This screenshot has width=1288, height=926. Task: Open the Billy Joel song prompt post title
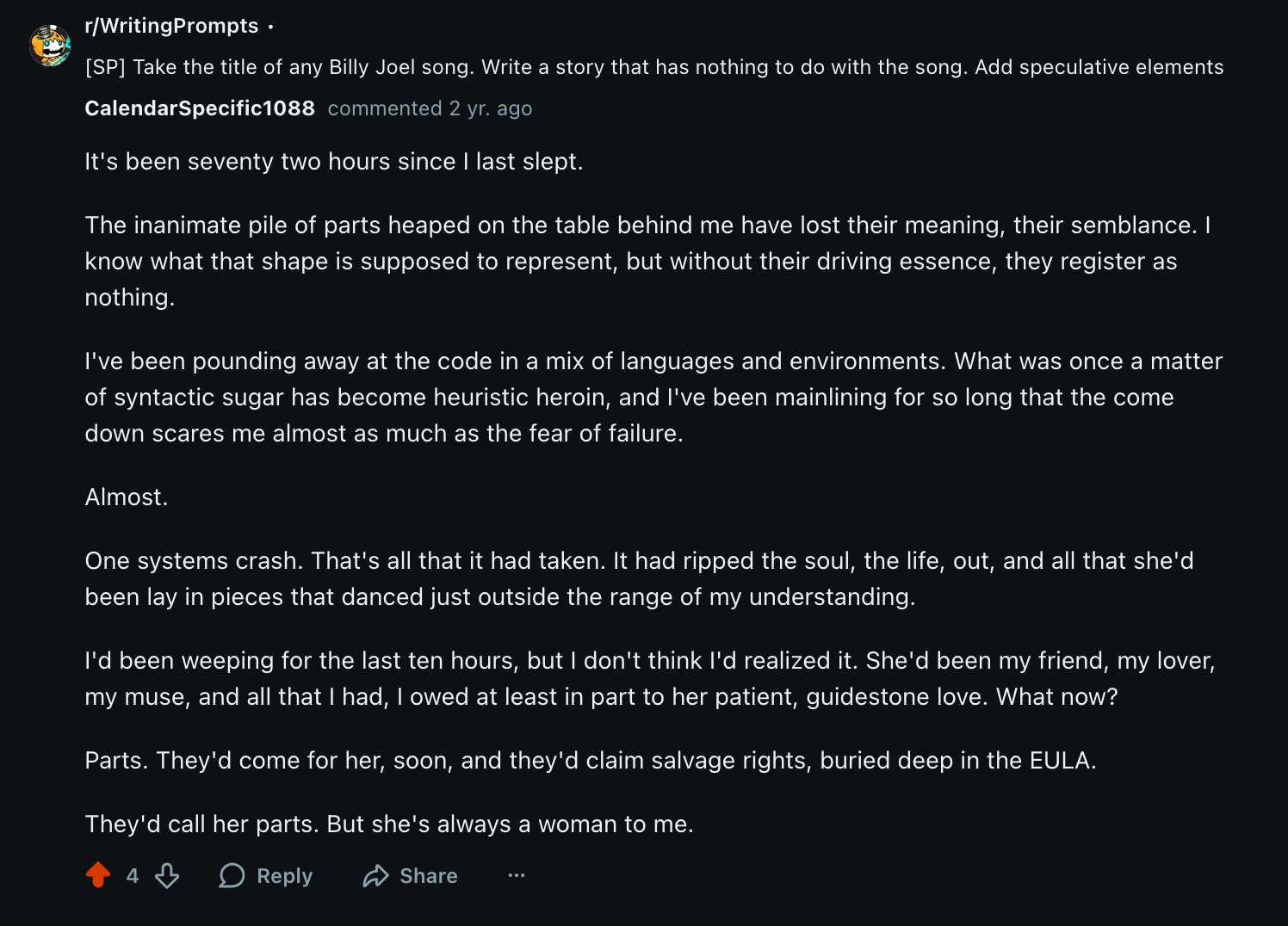653,67
